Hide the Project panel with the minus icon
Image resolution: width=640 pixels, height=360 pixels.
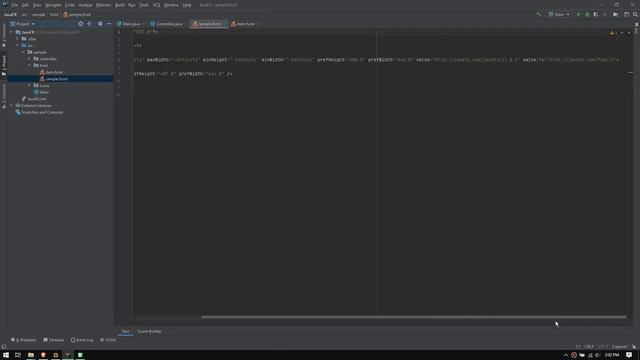[x=109, y=24]
